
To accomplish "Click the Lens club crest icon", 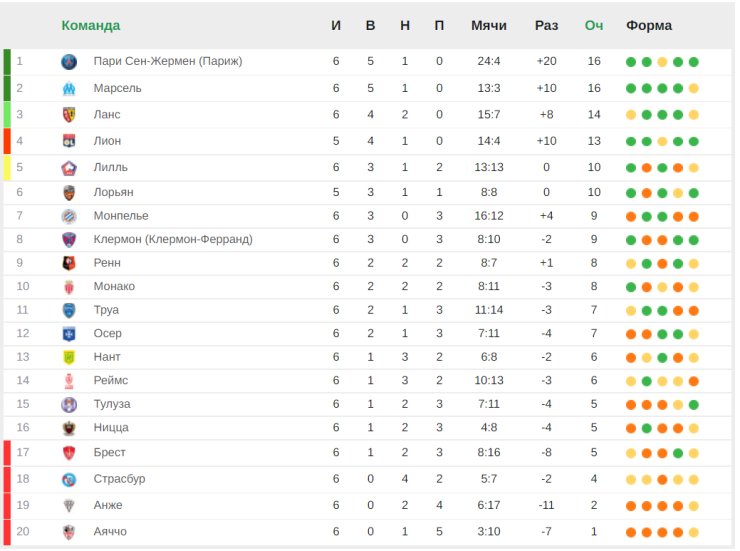I will [69, 115].
